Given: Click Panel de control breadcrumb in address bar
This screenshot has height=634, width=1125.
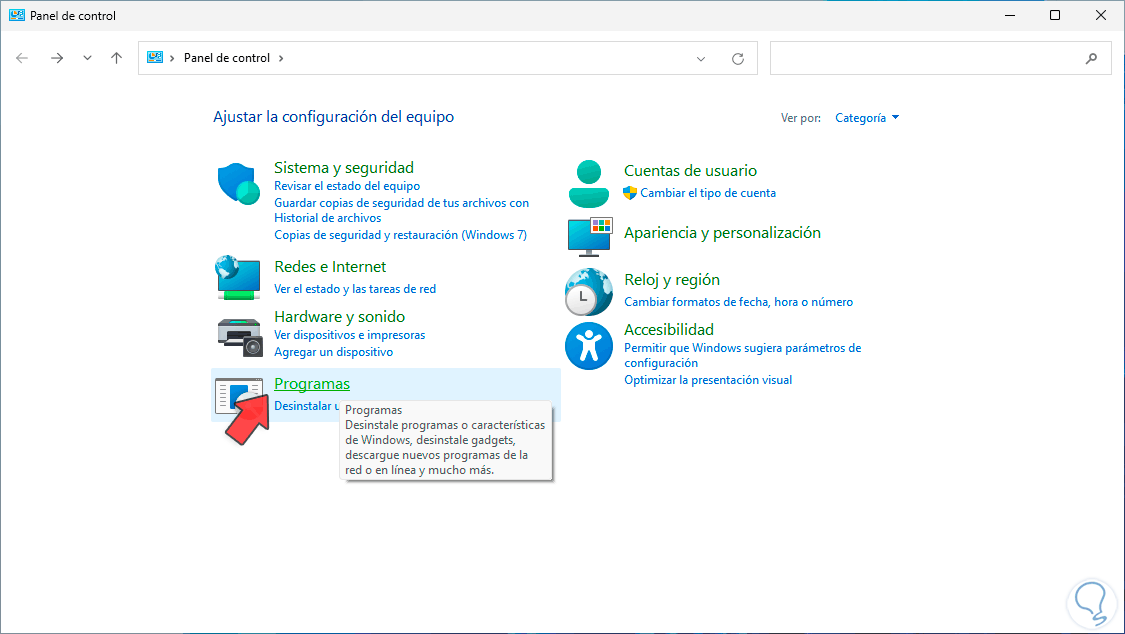Looking at the screenshot, I should tap(227, 58).
